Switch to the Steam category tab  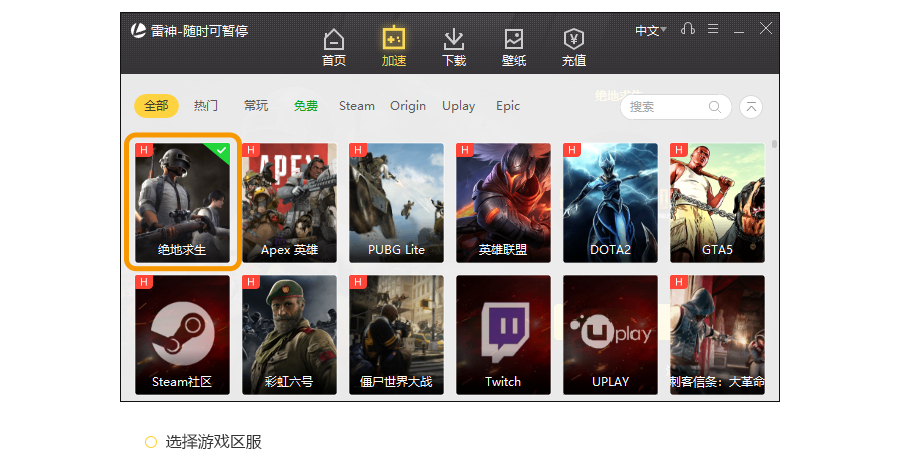point(356,106)
